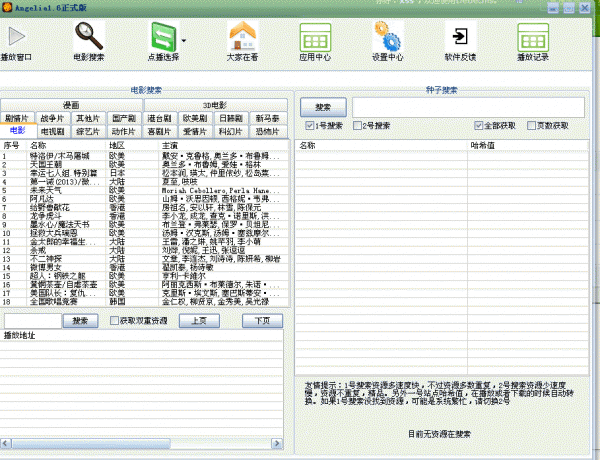The width and height of the screenshot is (600, 460).
Task: Switch to the 电视剧 tab
Action: coord(53,131)
